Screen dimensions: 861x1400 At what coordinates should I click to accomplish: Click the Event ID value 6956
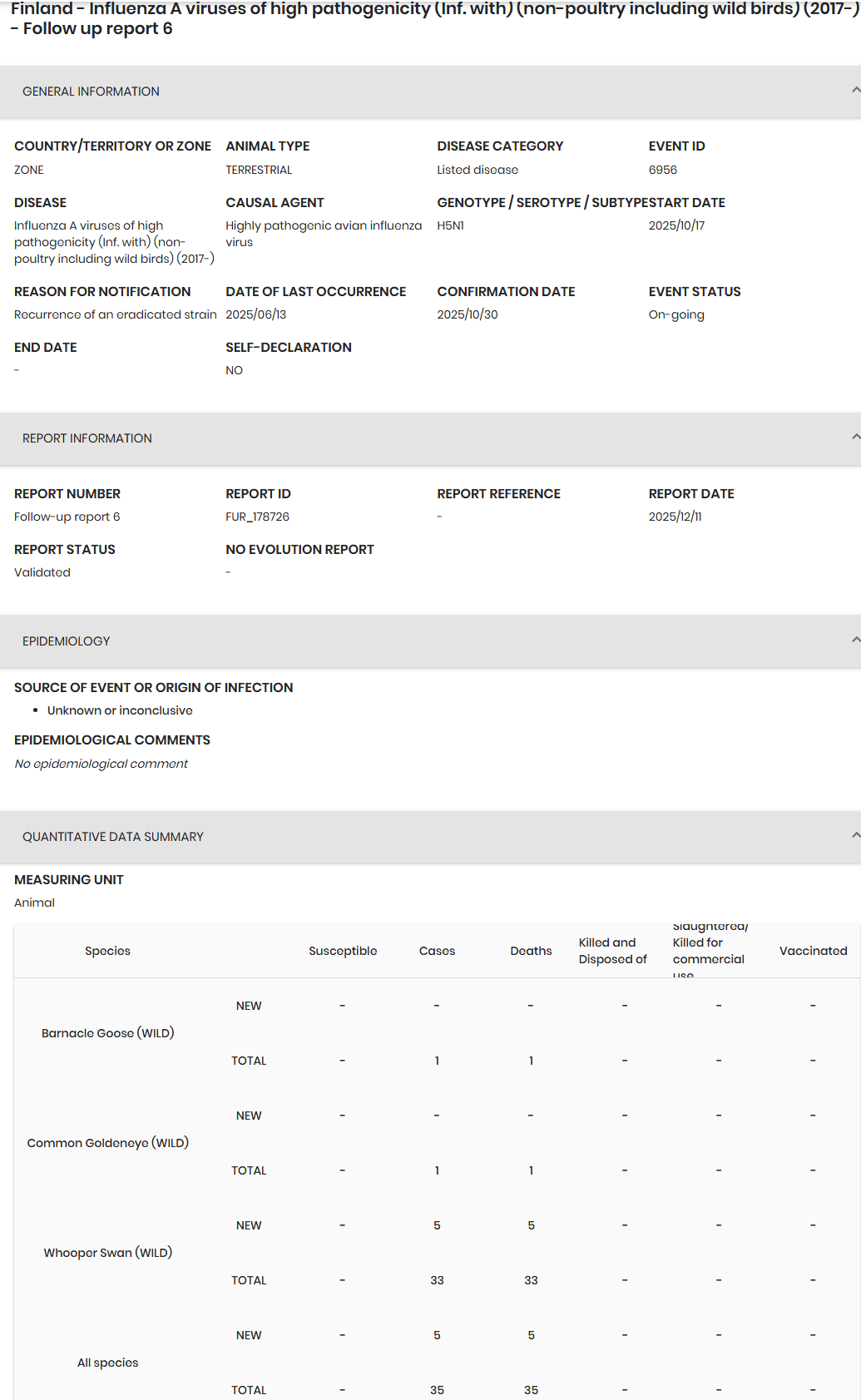click(x=662, y=170)
